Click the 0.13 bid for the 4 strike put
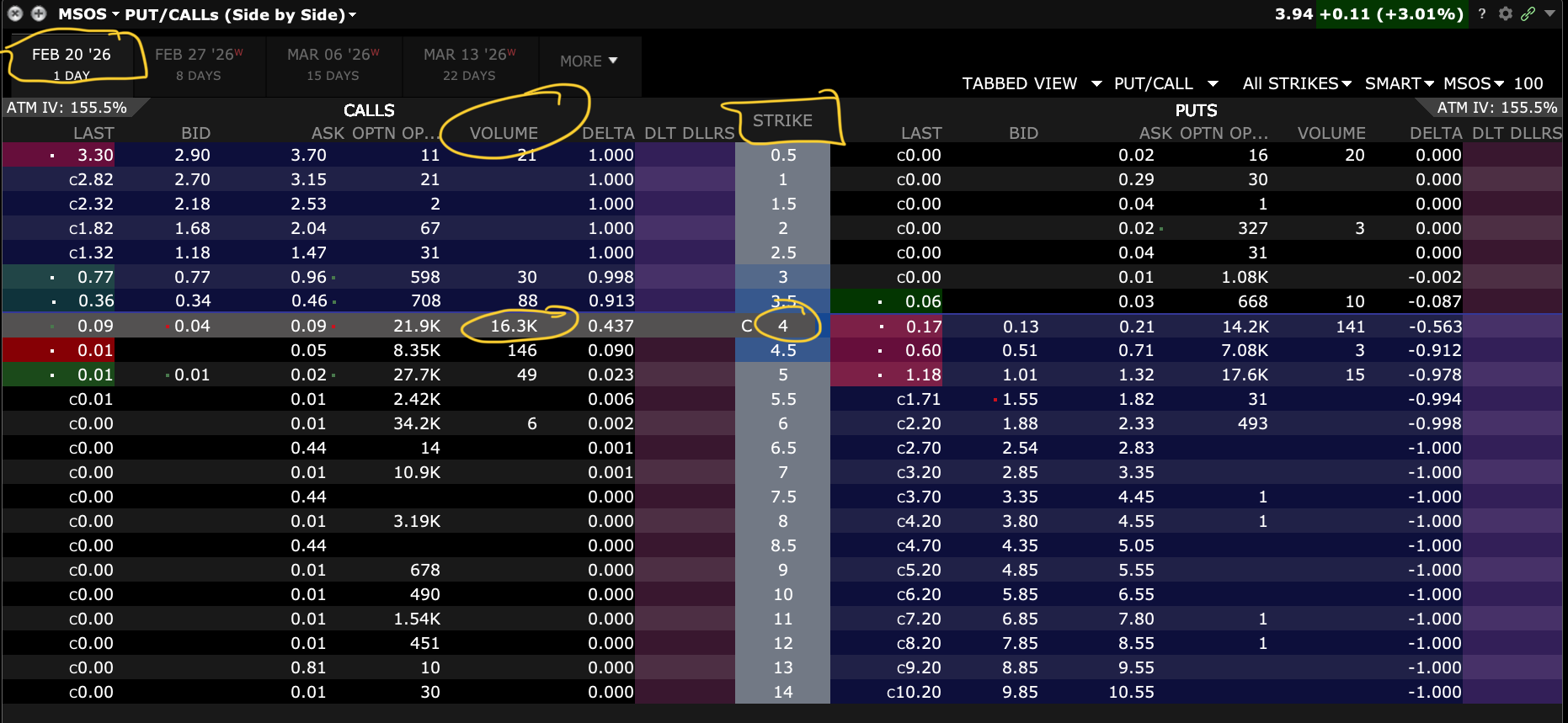 1020,327
